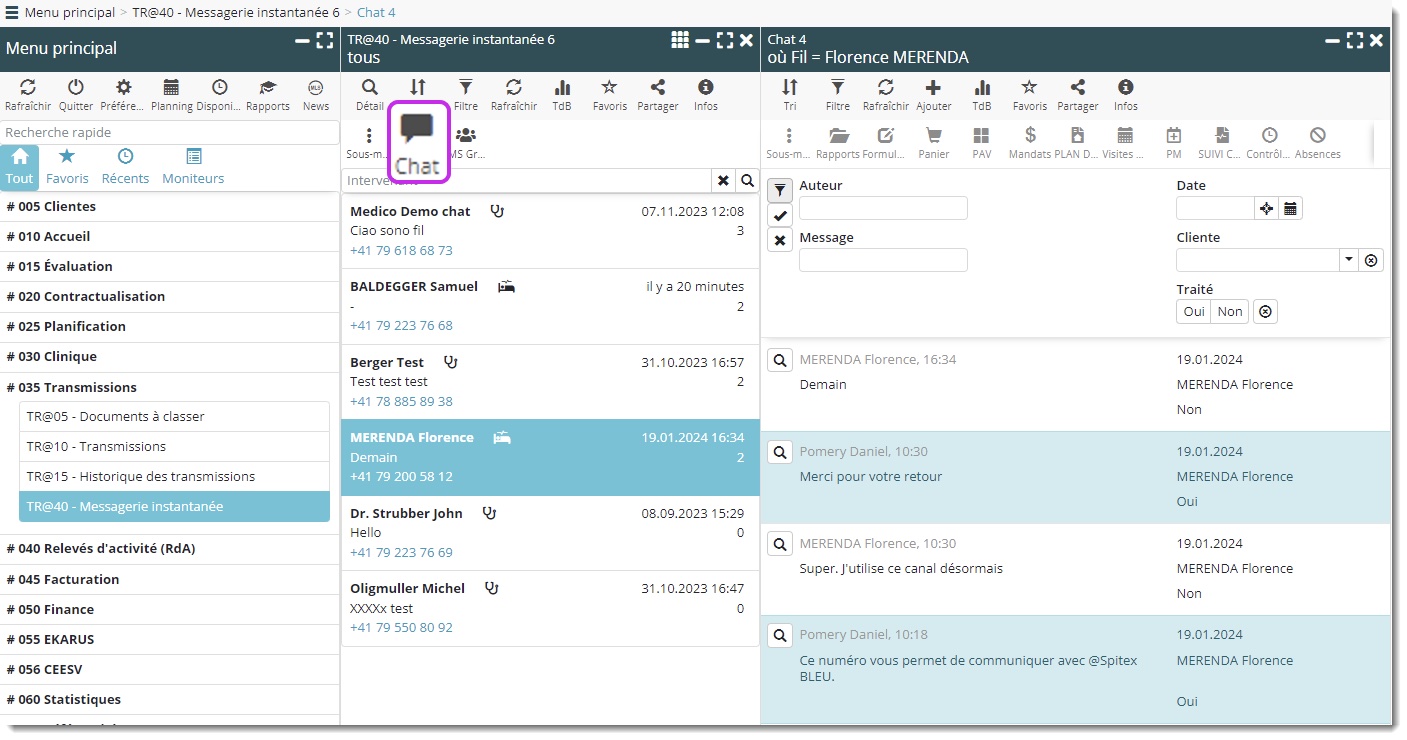Open the Date calendar picker
This screenshot has height=740, width=1407.
[x=1290, y=208]
